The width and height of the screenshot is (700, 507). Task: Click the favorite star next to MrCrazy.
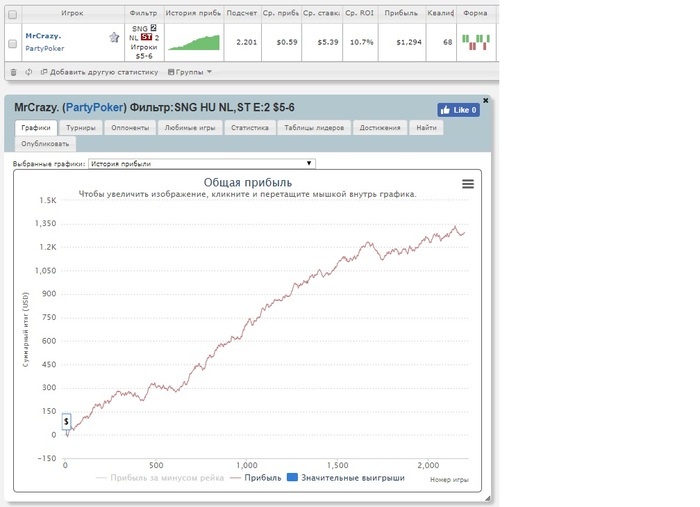[114, 37]
